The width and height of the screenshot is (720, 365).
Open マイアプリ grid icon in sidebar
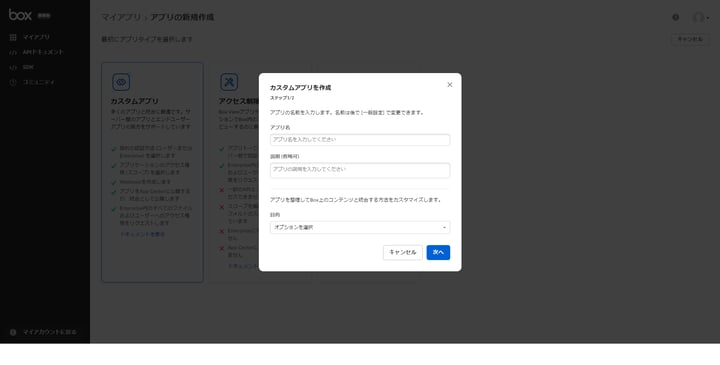pyautogui.click(x=13, y=37)
